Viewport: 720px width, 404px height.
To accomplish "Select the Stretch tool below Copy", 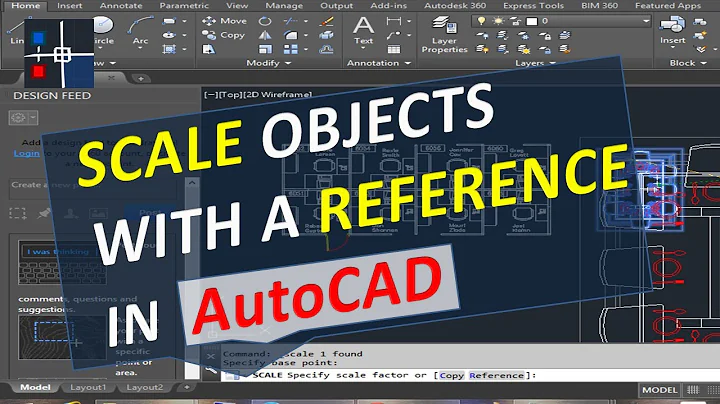I will click(209, 49).
